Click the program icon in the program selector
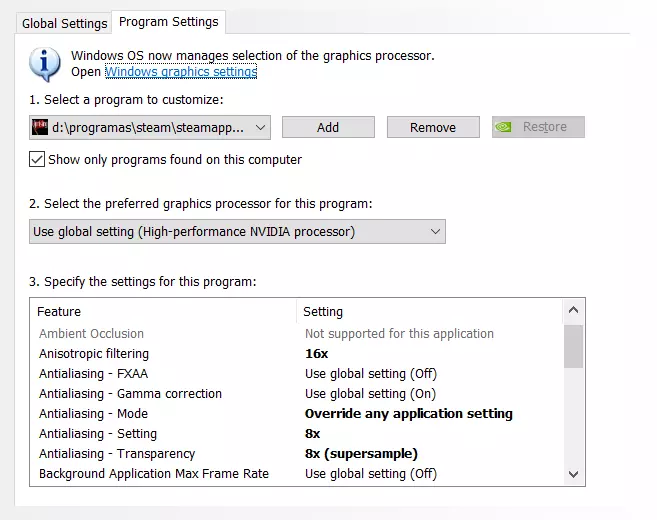The width and height of the screenshot is (657, 520). (41, 127)
